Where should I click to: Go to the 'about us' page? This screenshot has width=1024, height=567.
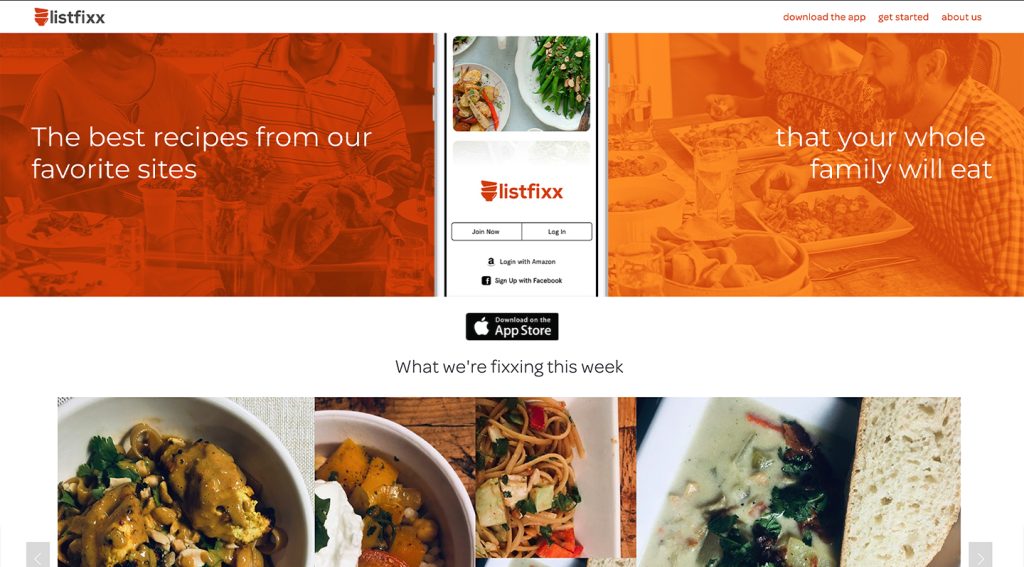(961, 17)
